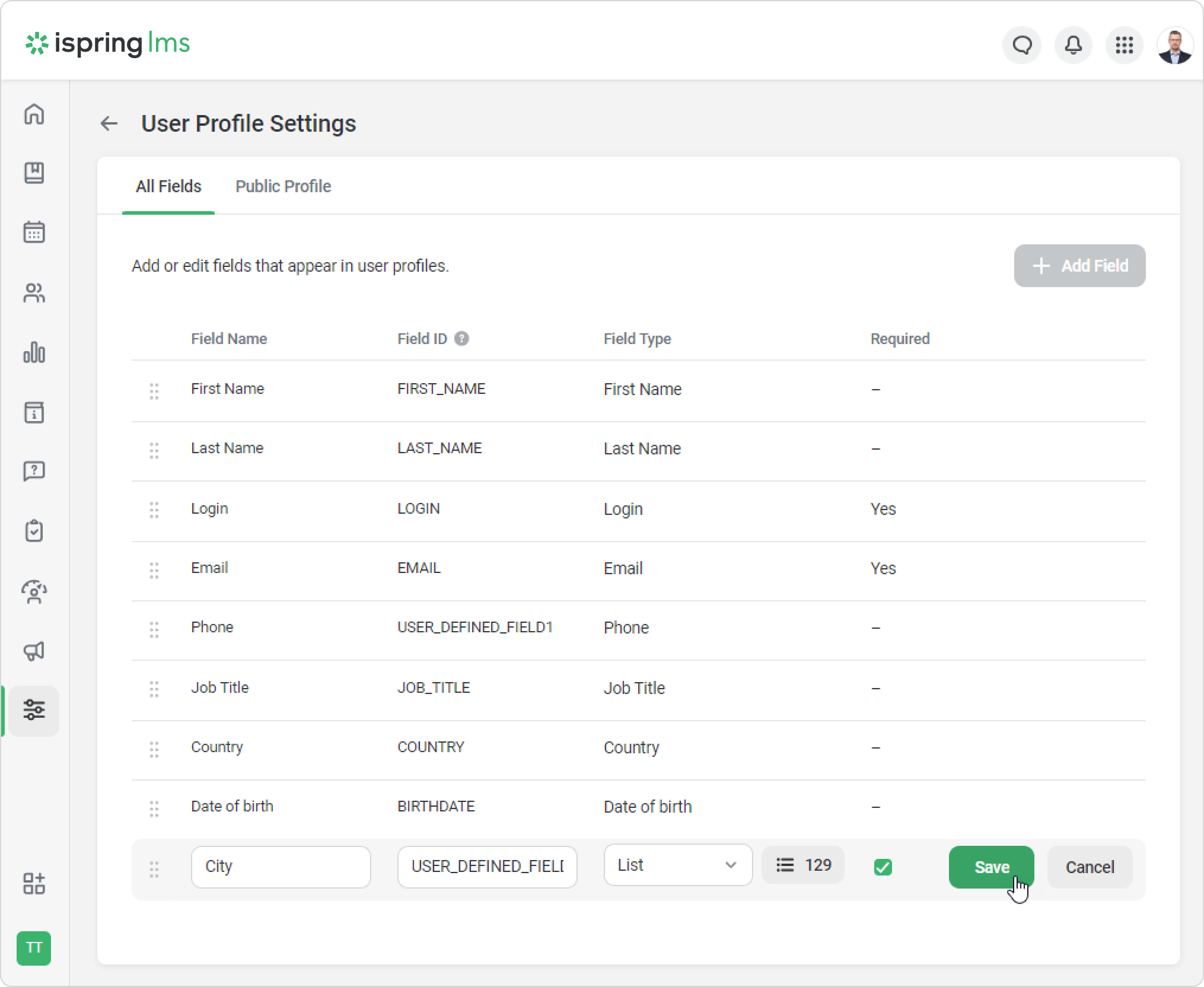Click the USER_DEFINED_FIELD ID input box
Viewport: 1204px width, 987px height.
click(487, 867)
